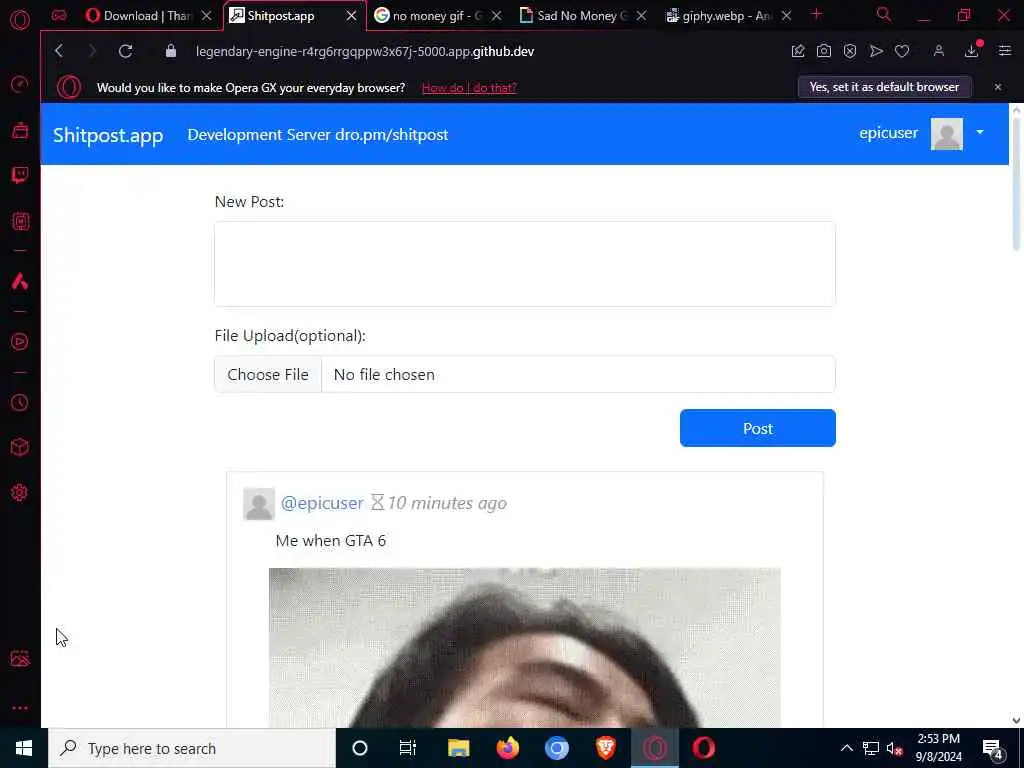
Task: Submit with the blue Post button
Action: 758,428
